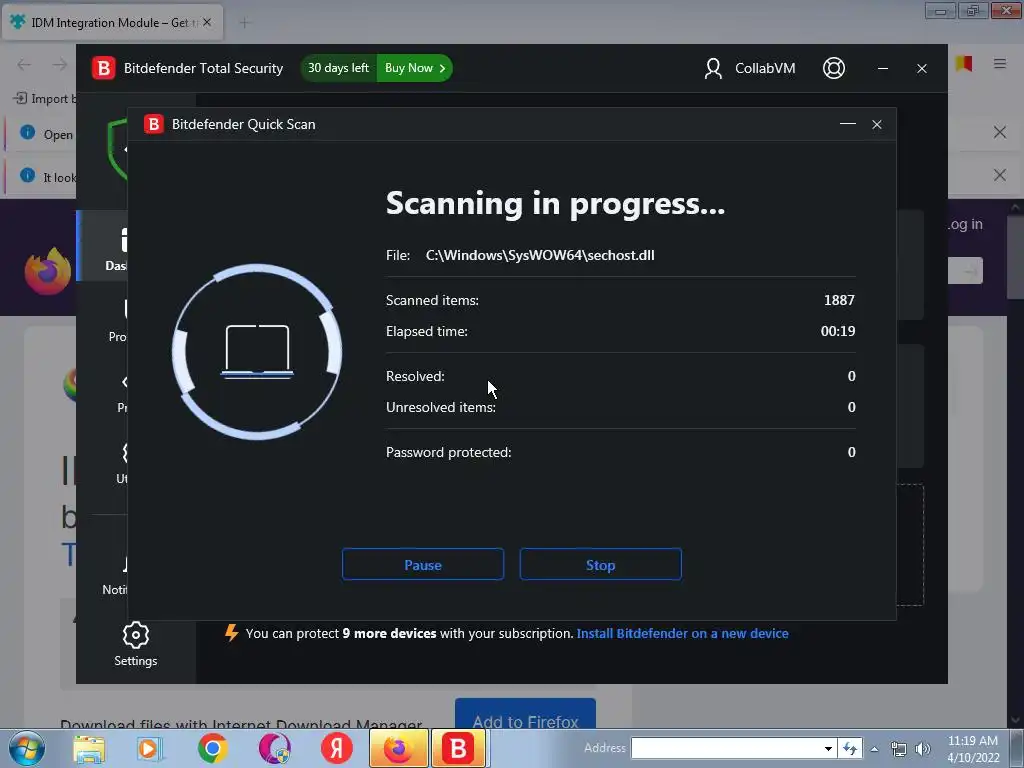Viewport: 1024px width, 768px height.
Task: Switch to Bitdefender in the taskbar
Action: pyautogui.click(x=458, y=748)
